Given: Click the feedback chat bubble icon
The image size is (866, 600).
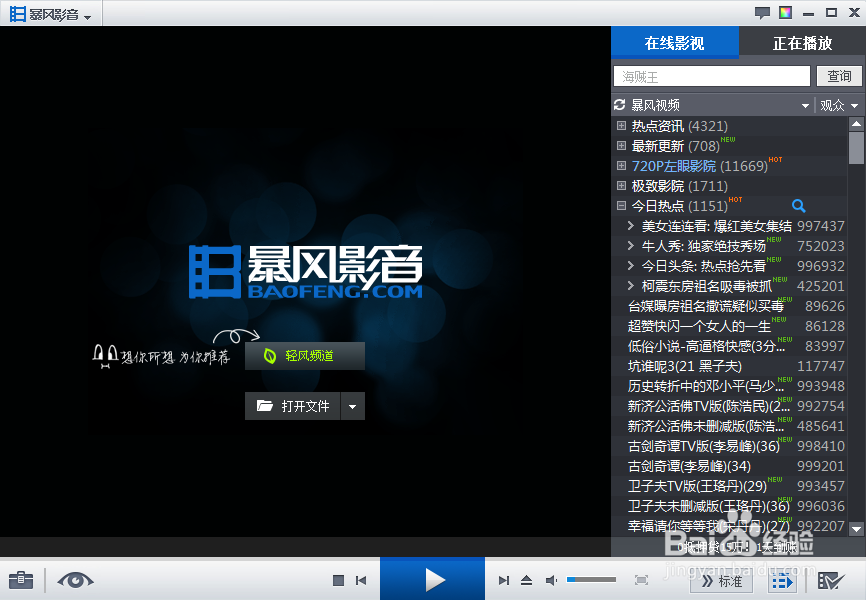Looking at the screenshot, I should (x=762, y=13).
